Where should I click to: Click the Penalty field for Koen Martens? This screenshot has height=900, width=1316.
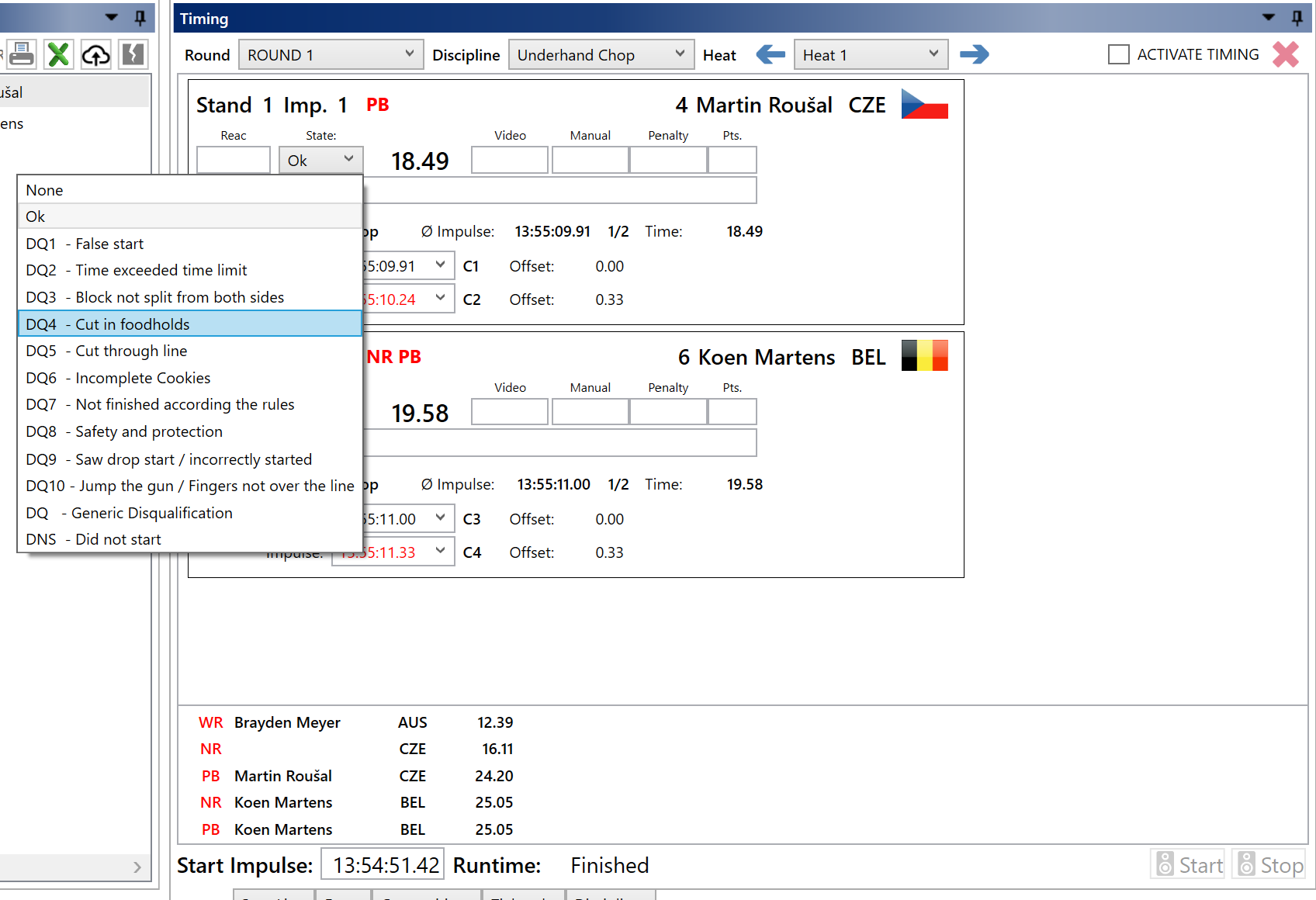667,412
